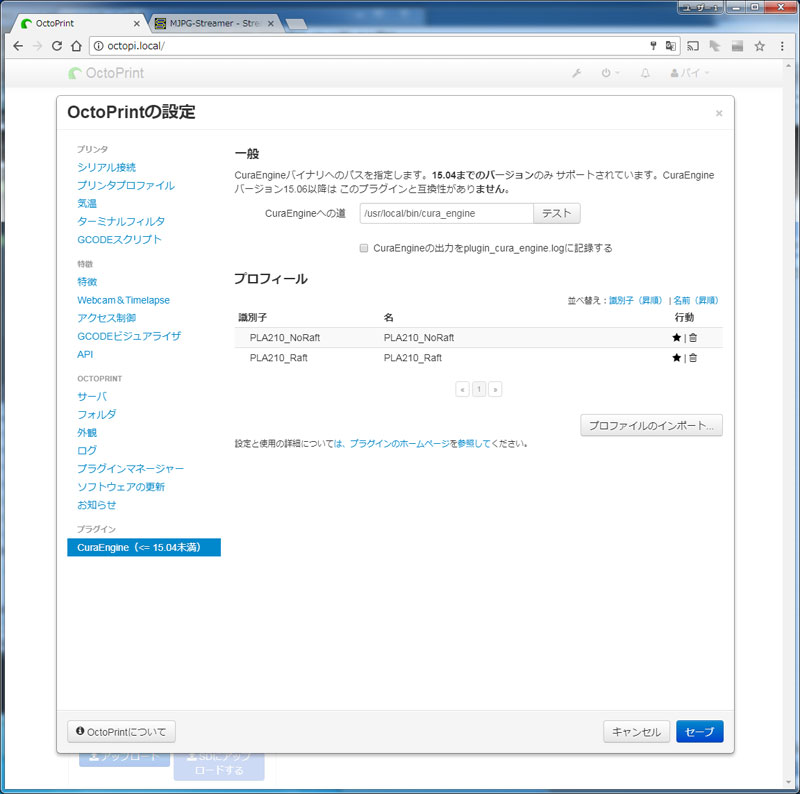The height and width of the screenshot is (794, 800).
Task: Close the OctoPrint settings dialog
Action: (719, 113)
